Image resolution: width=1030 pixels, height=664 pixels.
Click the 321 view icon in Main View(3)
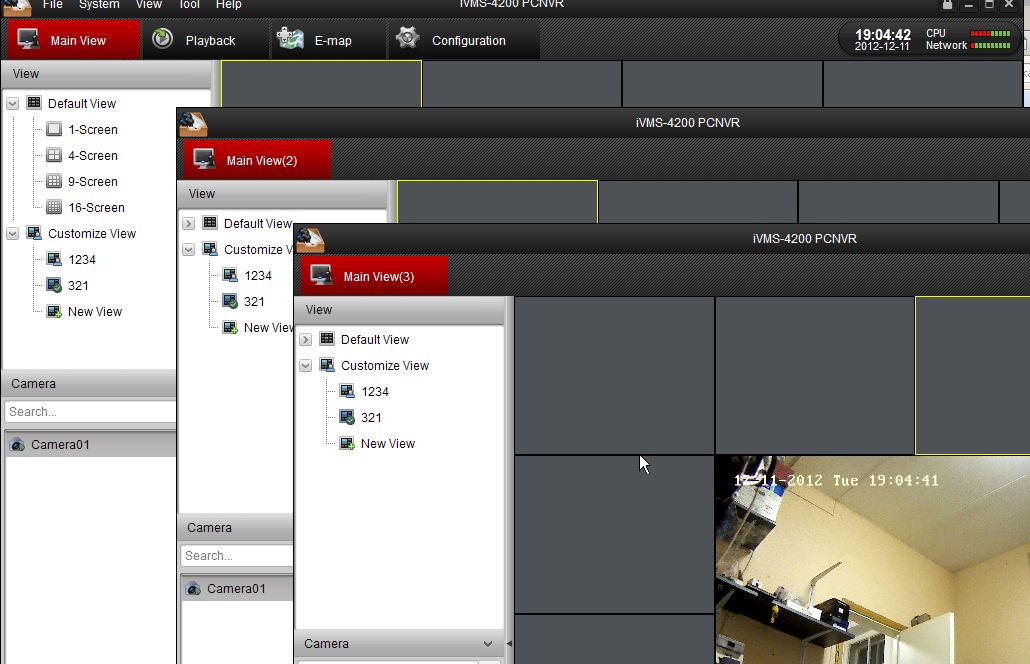point(347,418)
